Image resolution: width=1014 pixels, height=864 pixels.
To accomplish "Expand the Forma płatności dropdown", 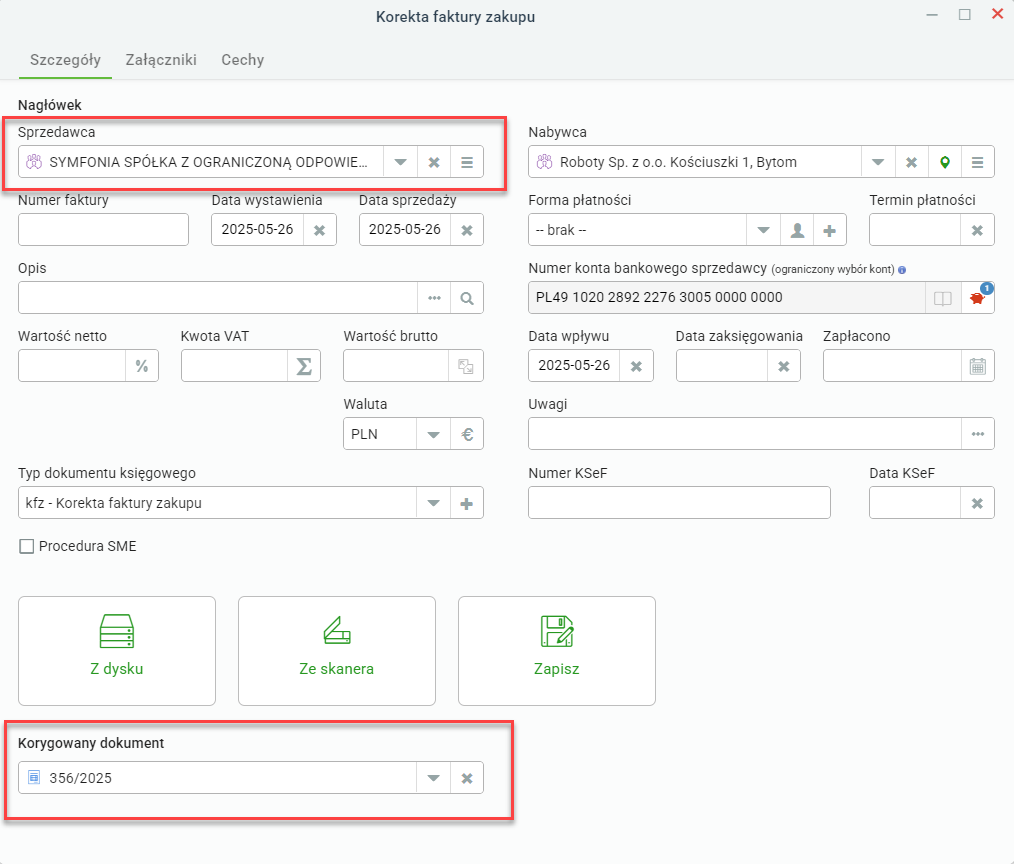I will pos(763,230).
